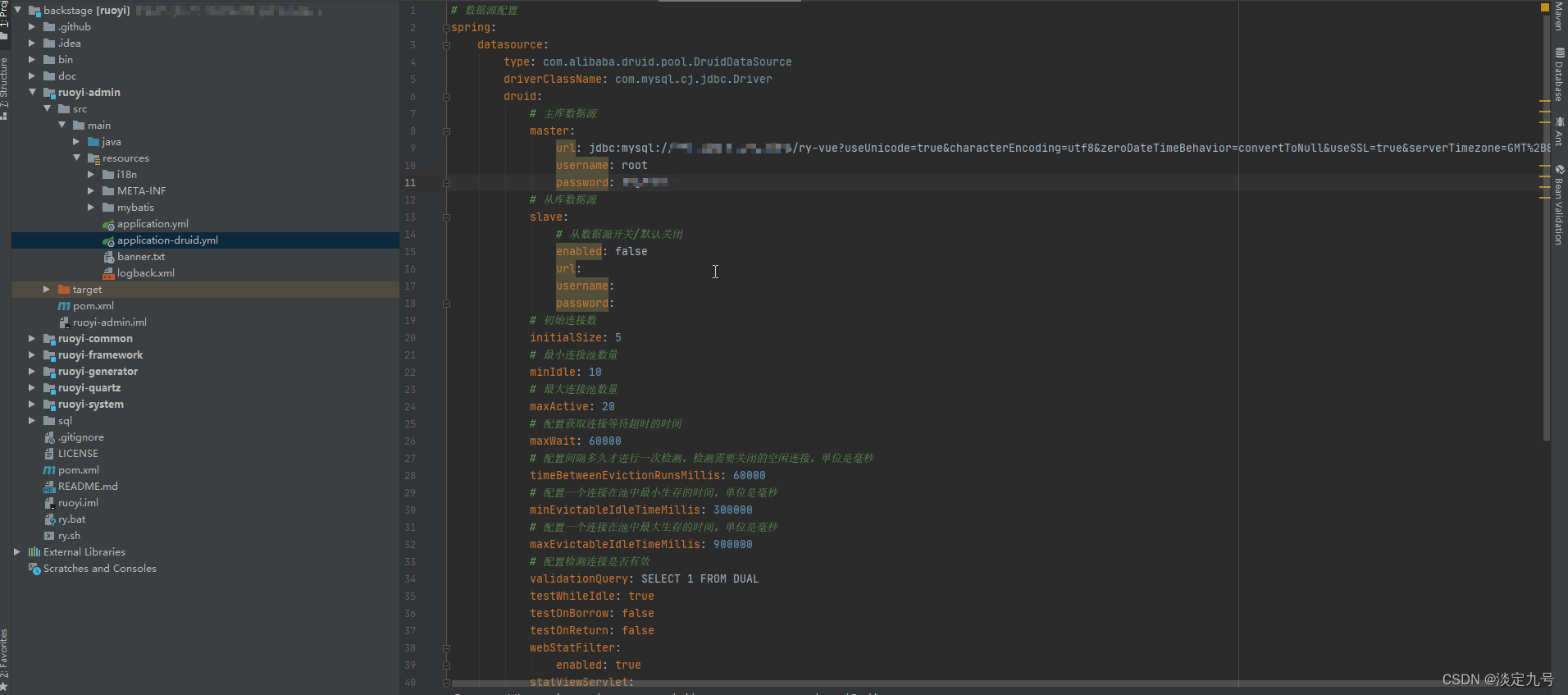Click the application-druid.yml Spring config icon

tap(108, 240)
